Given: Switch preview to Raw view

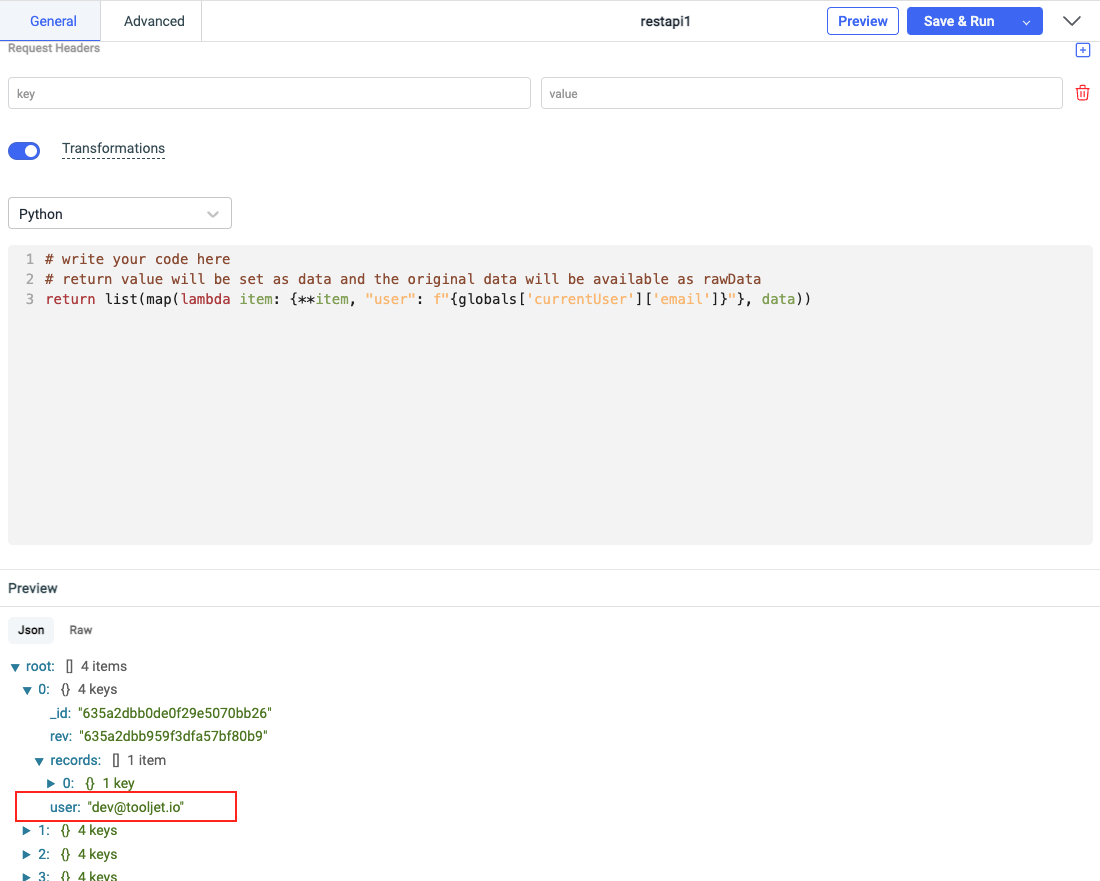Looking at the screenshot, I should (81, 630).
